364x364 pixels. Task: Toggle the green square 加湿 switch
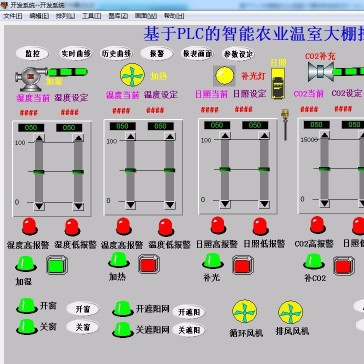[57, 265]
